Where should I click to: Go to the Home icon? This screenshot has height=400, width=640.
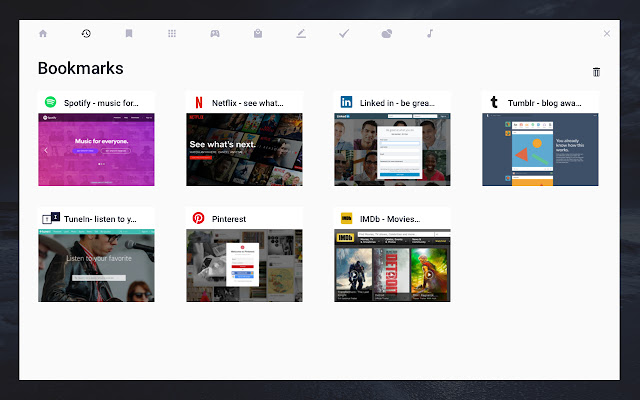pos(43,33)
